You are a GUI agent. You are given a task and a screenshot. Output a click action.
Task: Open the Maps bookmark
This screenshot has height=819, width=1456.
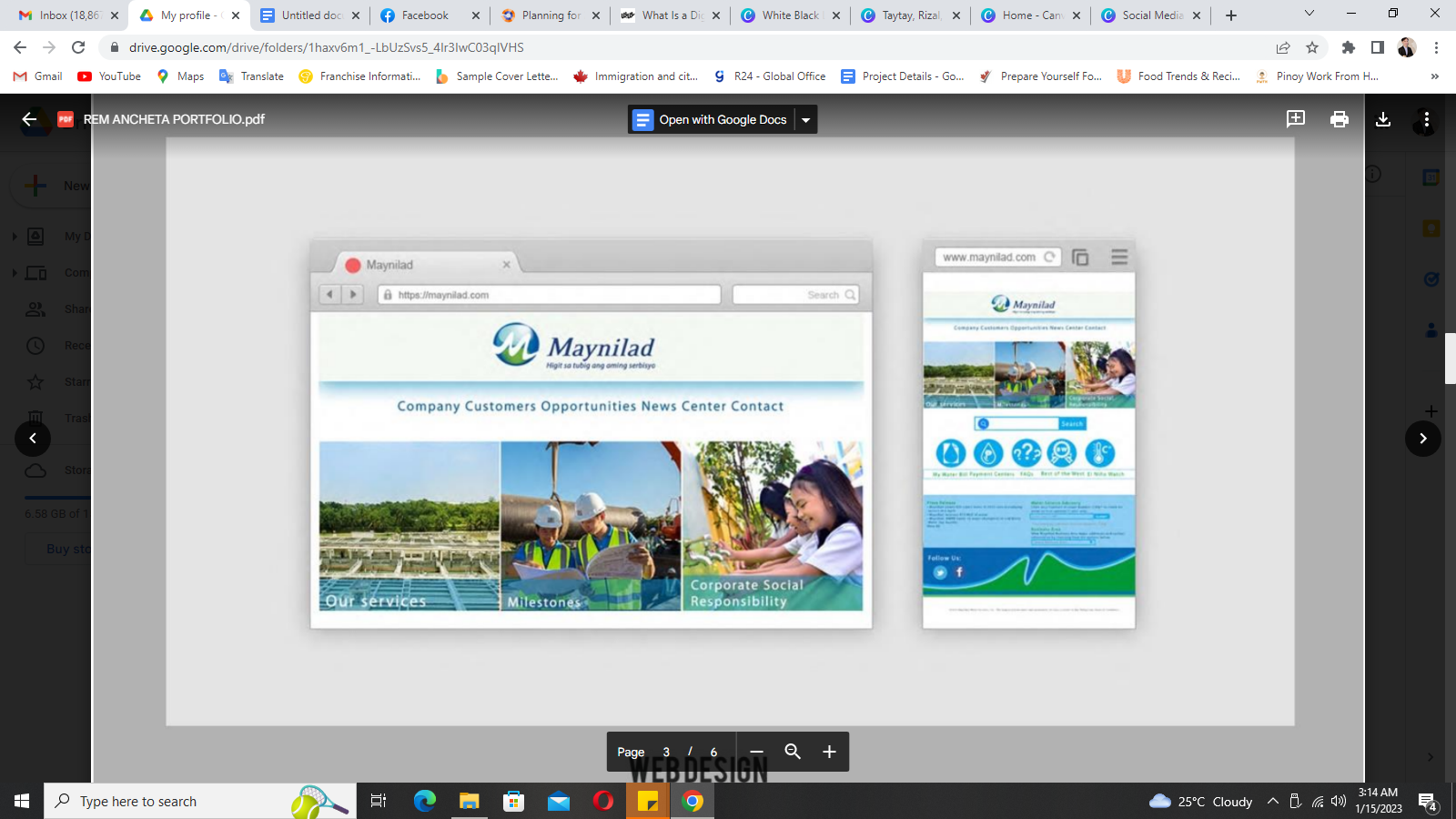180,76
